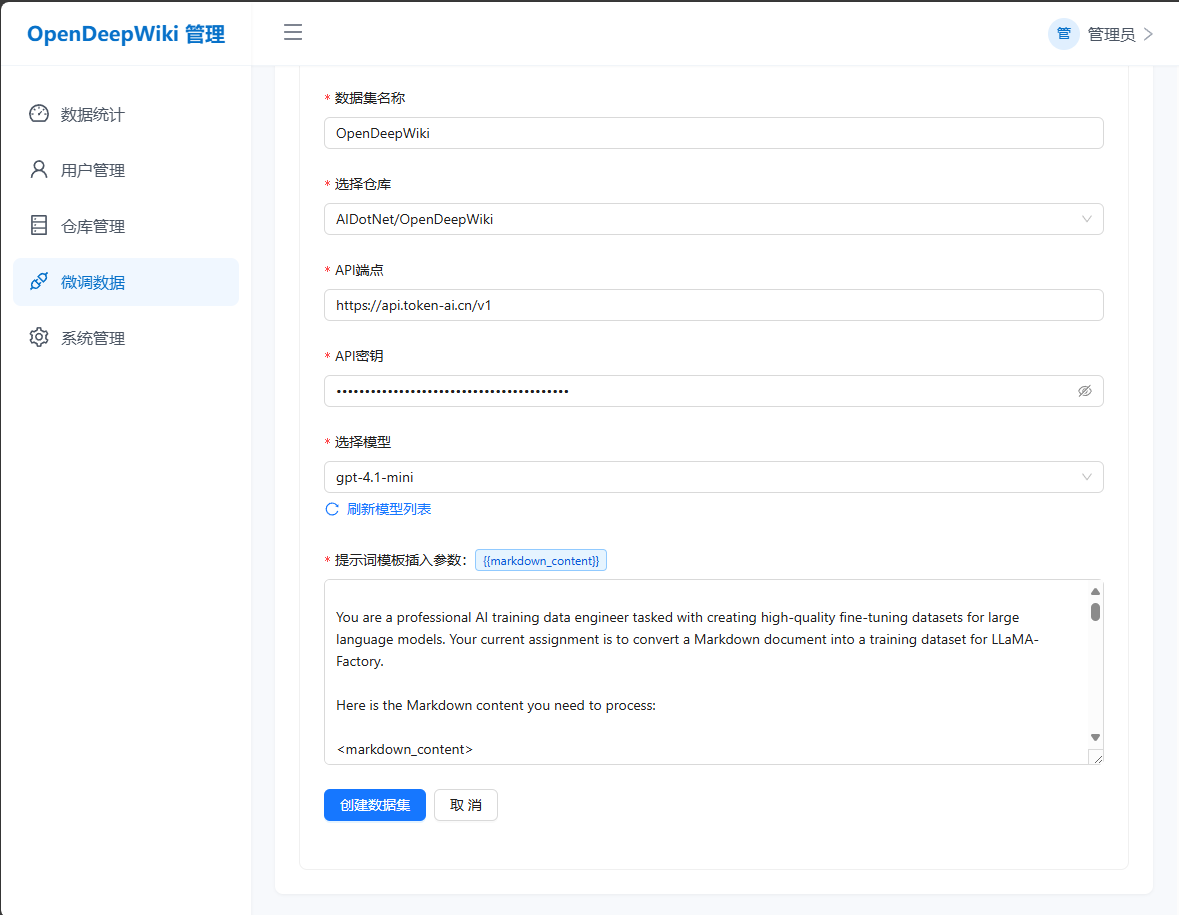Click the API密钥 label
Viewport: 1179px width, 915px height.
[359, 356]
